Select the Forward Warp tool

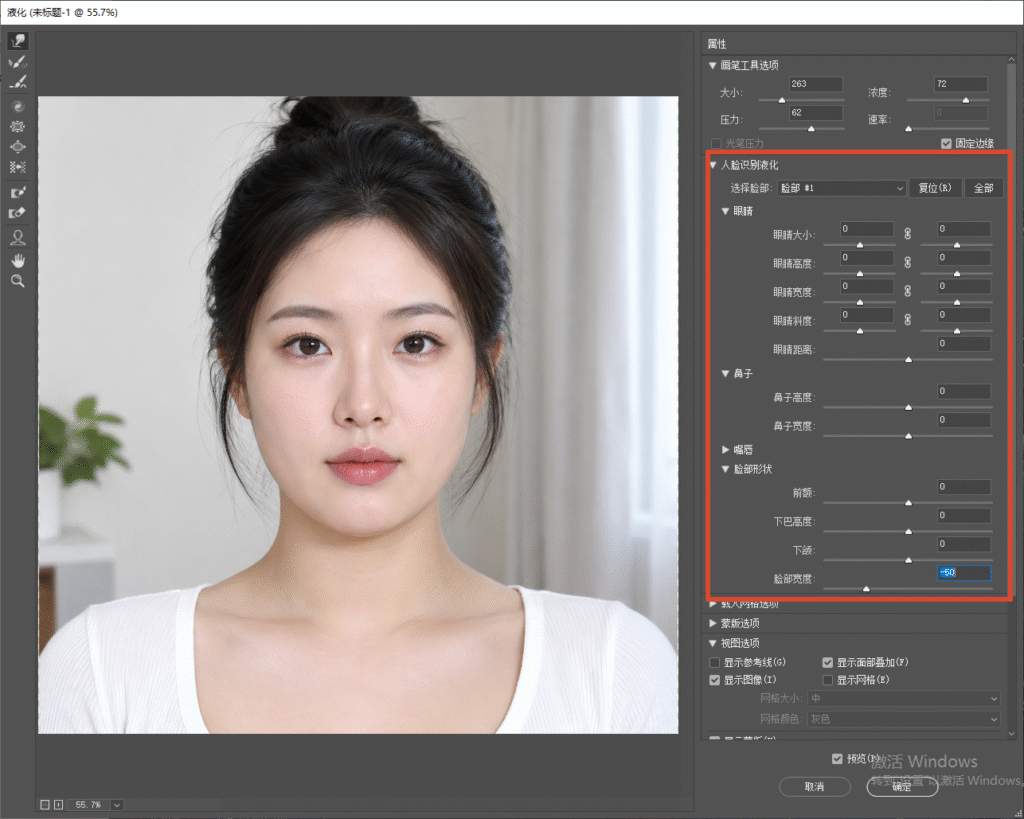pos(18,41)
